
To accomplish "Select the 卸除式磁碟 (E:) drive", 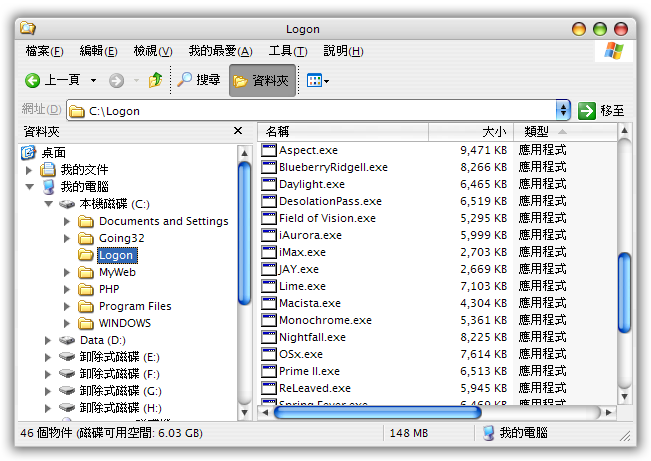I will coord(120,358).
